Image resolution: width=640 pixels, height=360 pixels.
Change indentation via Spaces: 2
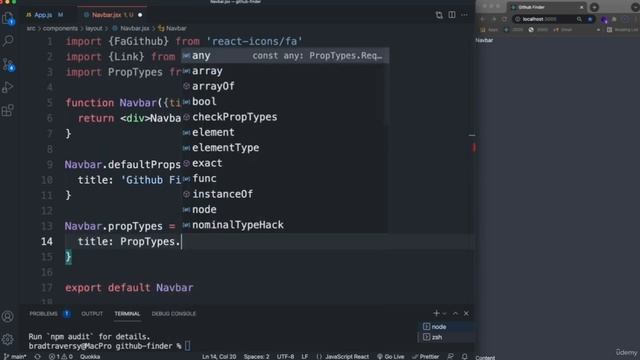(x=256, y=356)
